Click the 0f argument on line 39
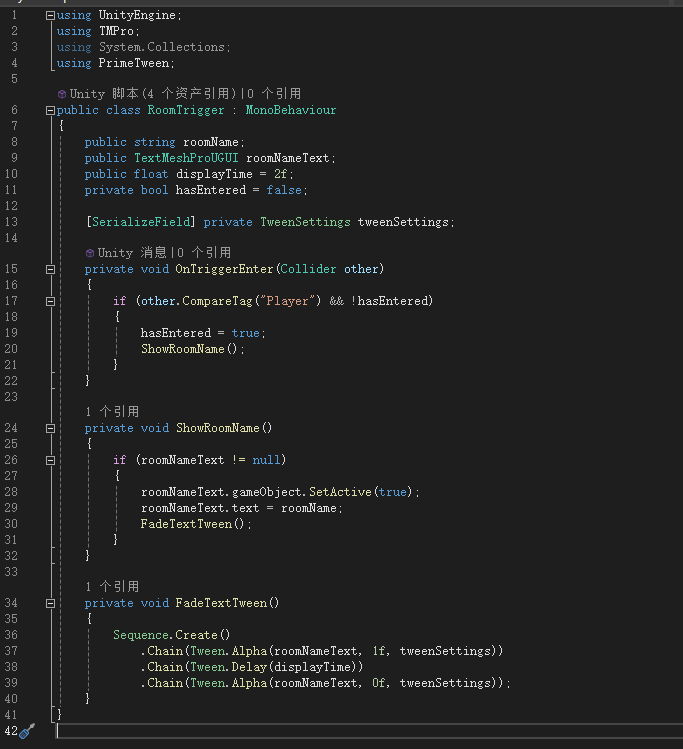Viewport: 683px width, 749px height. (x=379, y=683)
